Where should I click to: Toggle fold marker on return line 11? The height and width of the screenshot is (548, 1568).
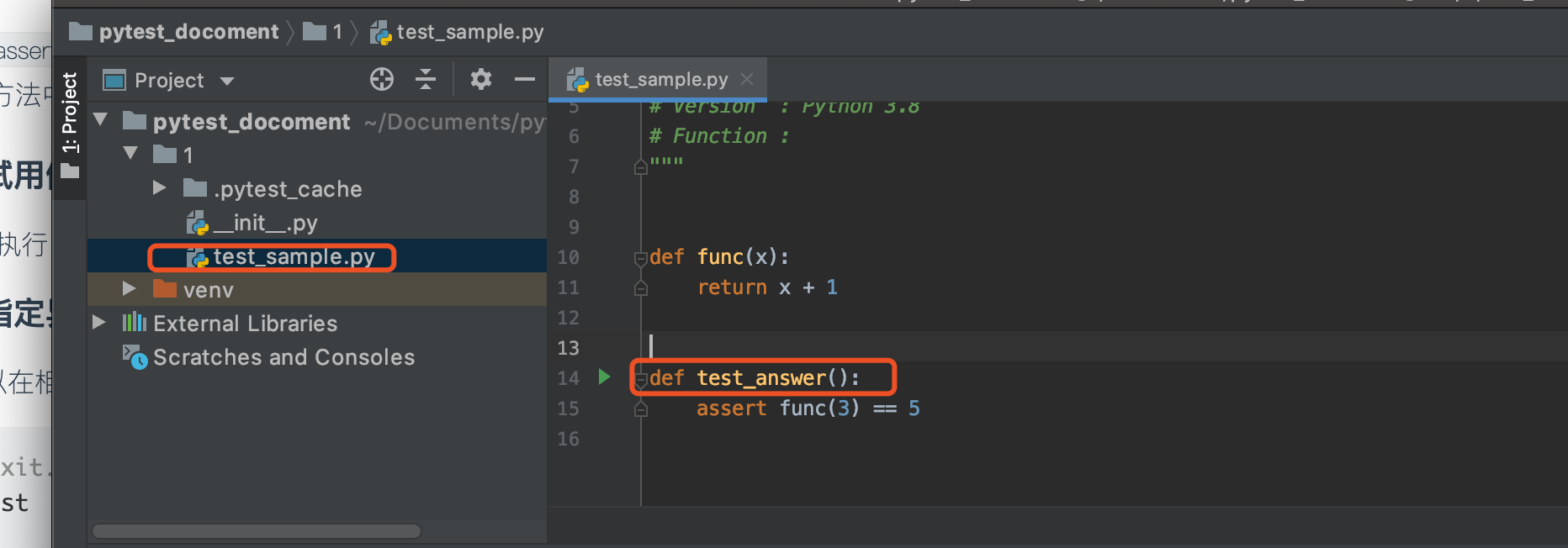[640, 288]
